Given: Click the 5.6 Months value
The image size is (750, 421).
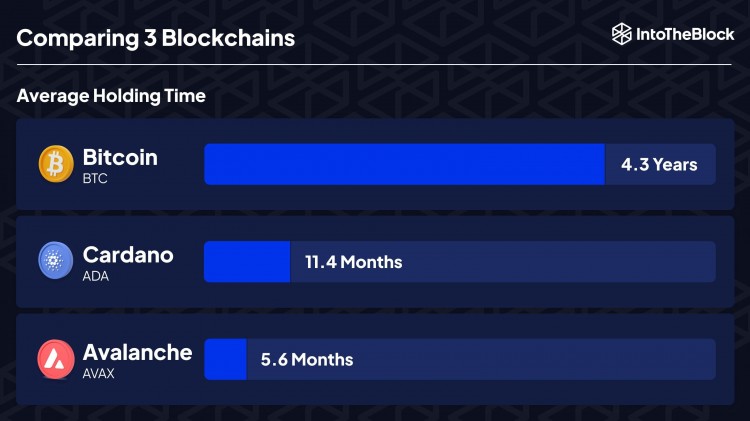Looking at the screenshot, I should tap(307, 359).
